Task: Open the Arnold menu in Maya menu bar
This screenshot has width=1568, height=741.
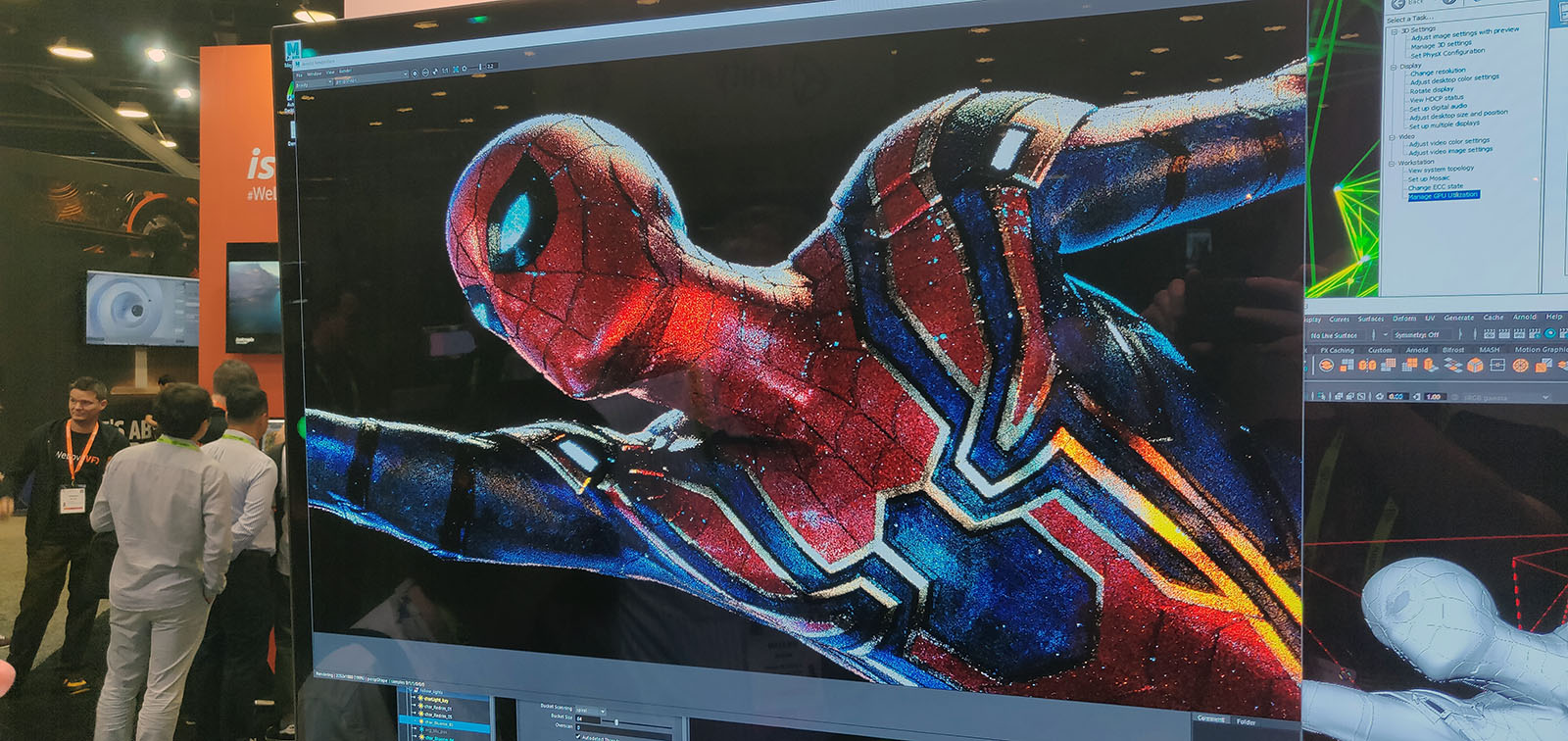Action: tap(1525, 317)
